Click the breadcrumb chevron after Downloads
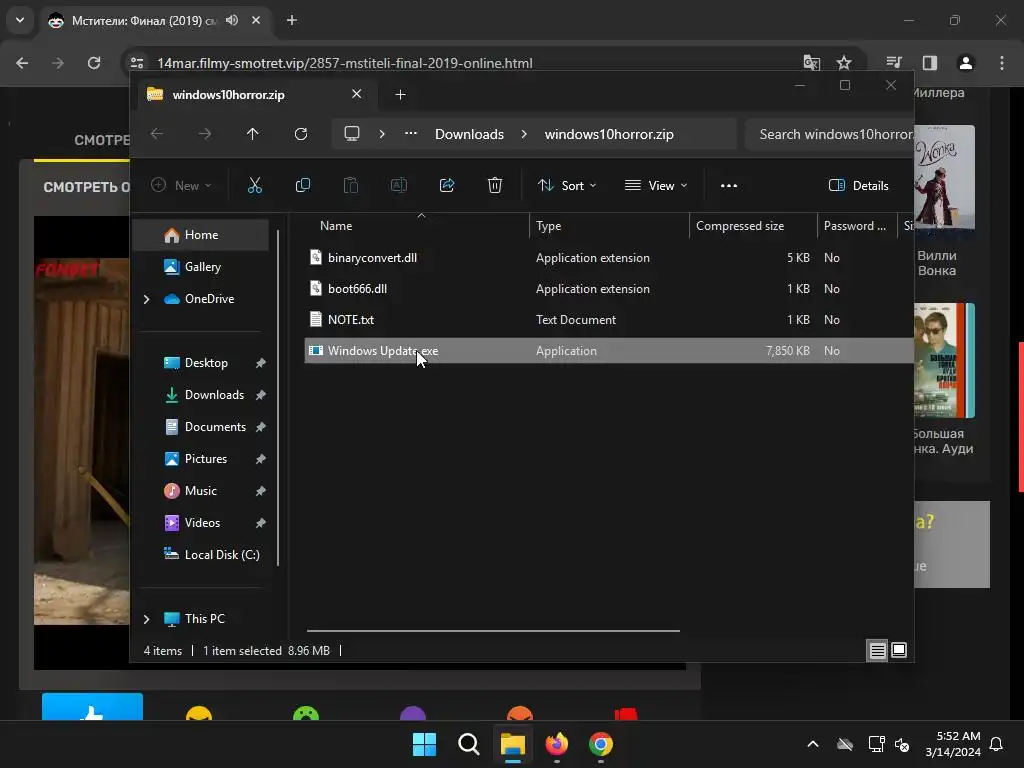The width and height of the screenshot is (1024, 768). click(524, 134)
